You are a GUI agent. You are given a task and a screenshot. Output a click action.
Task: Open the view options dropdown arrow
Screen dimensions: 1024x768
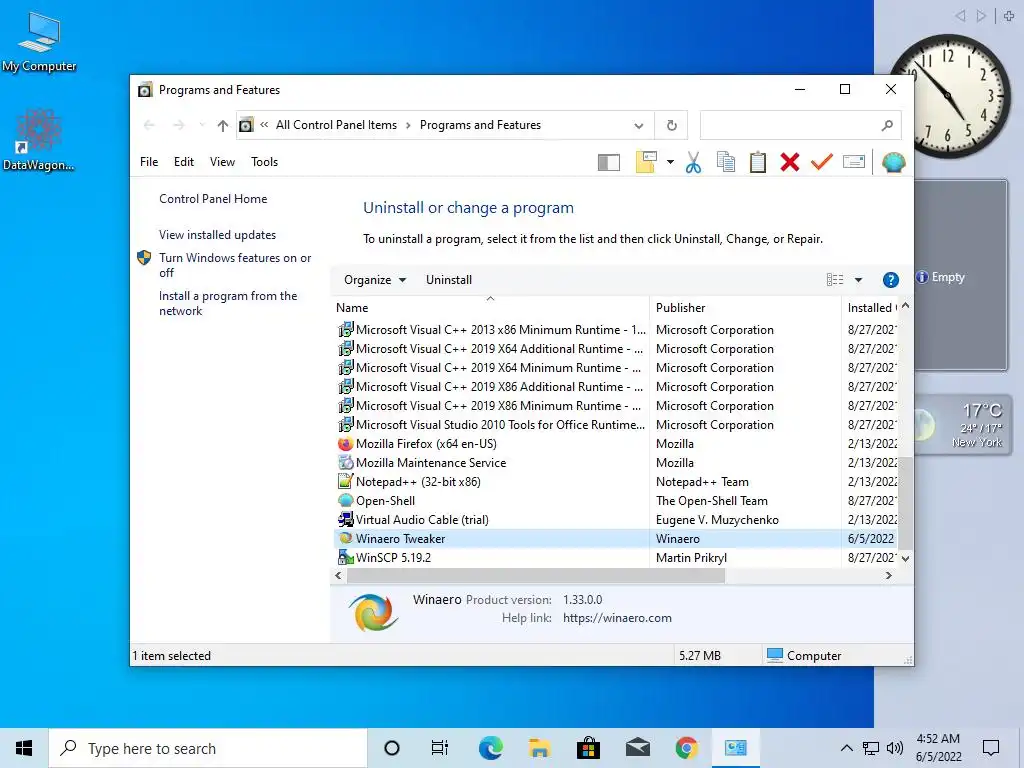click(858, 280)
